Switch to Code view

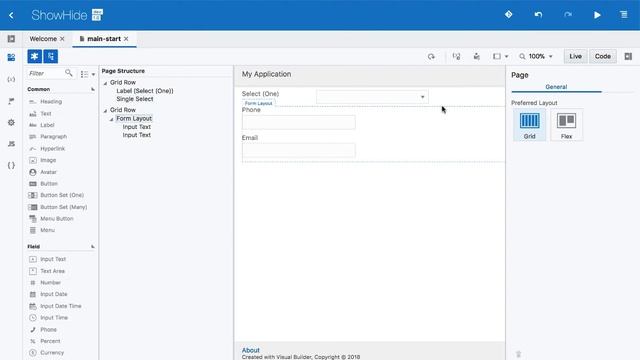point(603,56)
